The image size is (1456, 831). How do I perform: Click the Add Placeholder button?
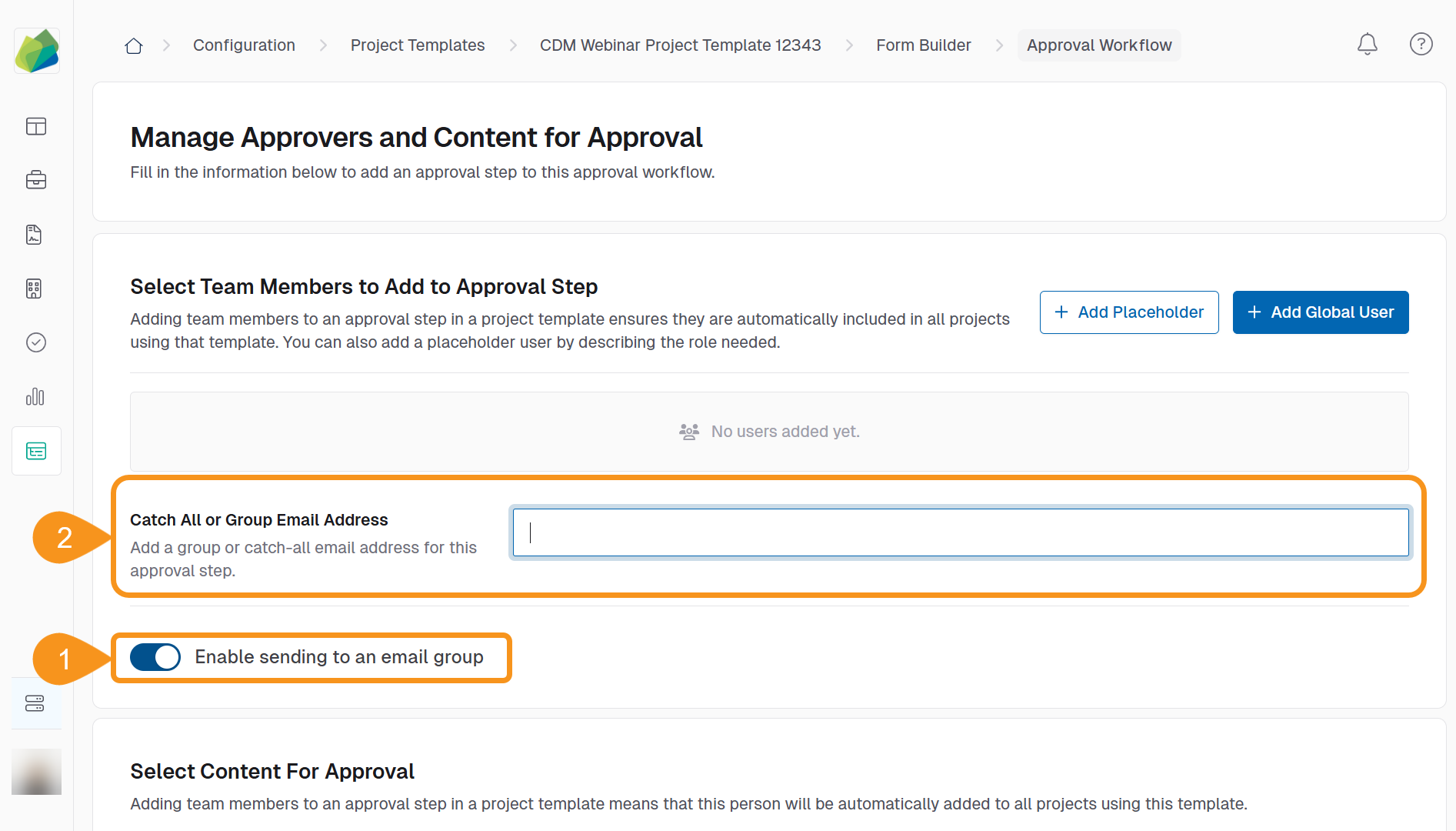1128,312
